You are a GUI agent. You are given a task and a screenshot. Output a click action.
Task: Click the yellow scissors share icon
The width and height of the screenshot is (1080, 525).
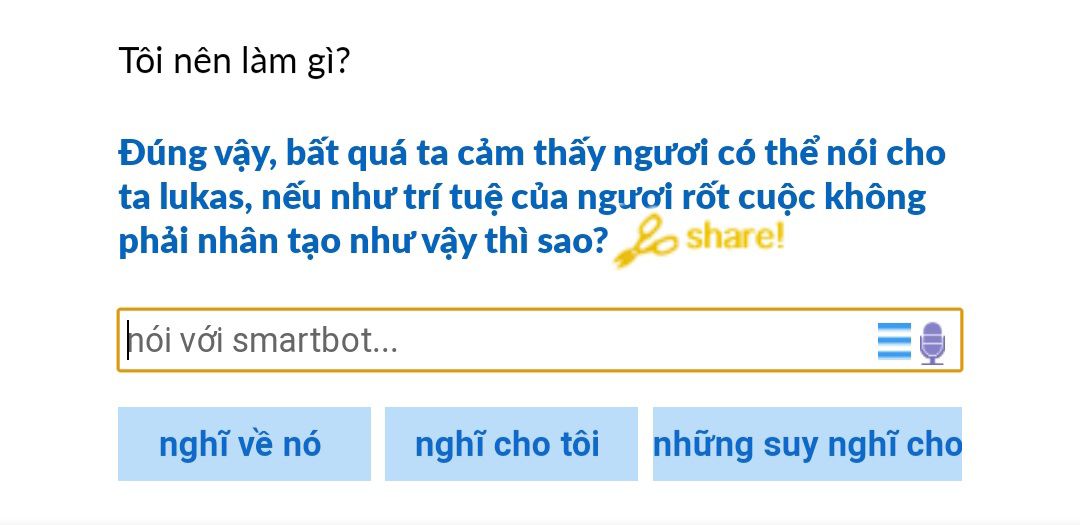tap(645, 242)
